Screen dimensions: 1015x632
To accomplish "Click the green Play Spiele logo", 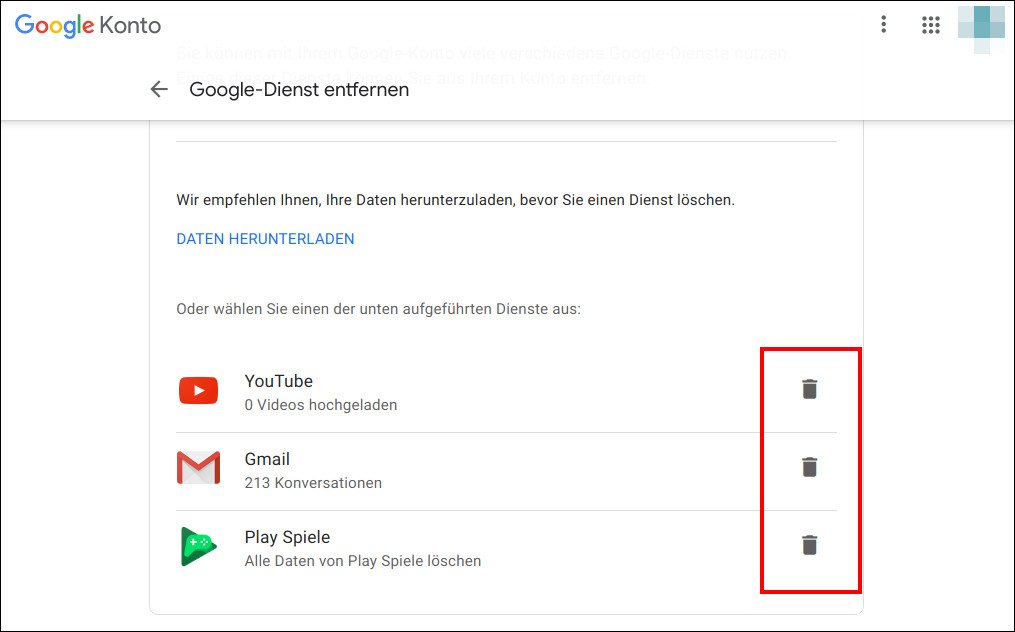I will pyautogui.click(x=198, y=547).
